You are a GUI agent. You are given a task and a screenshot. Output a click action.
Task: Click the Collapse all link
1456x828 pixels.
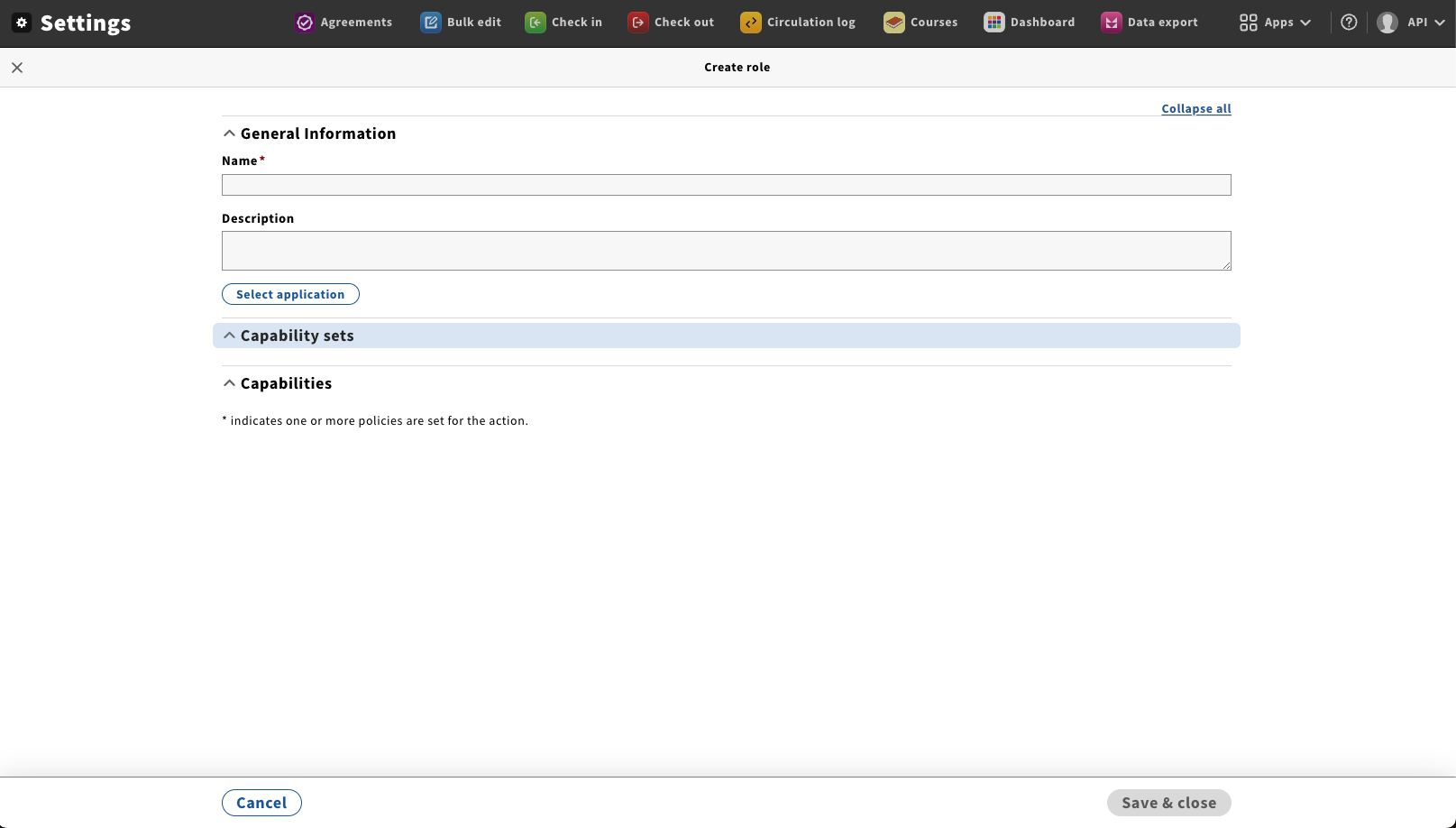1196,108
